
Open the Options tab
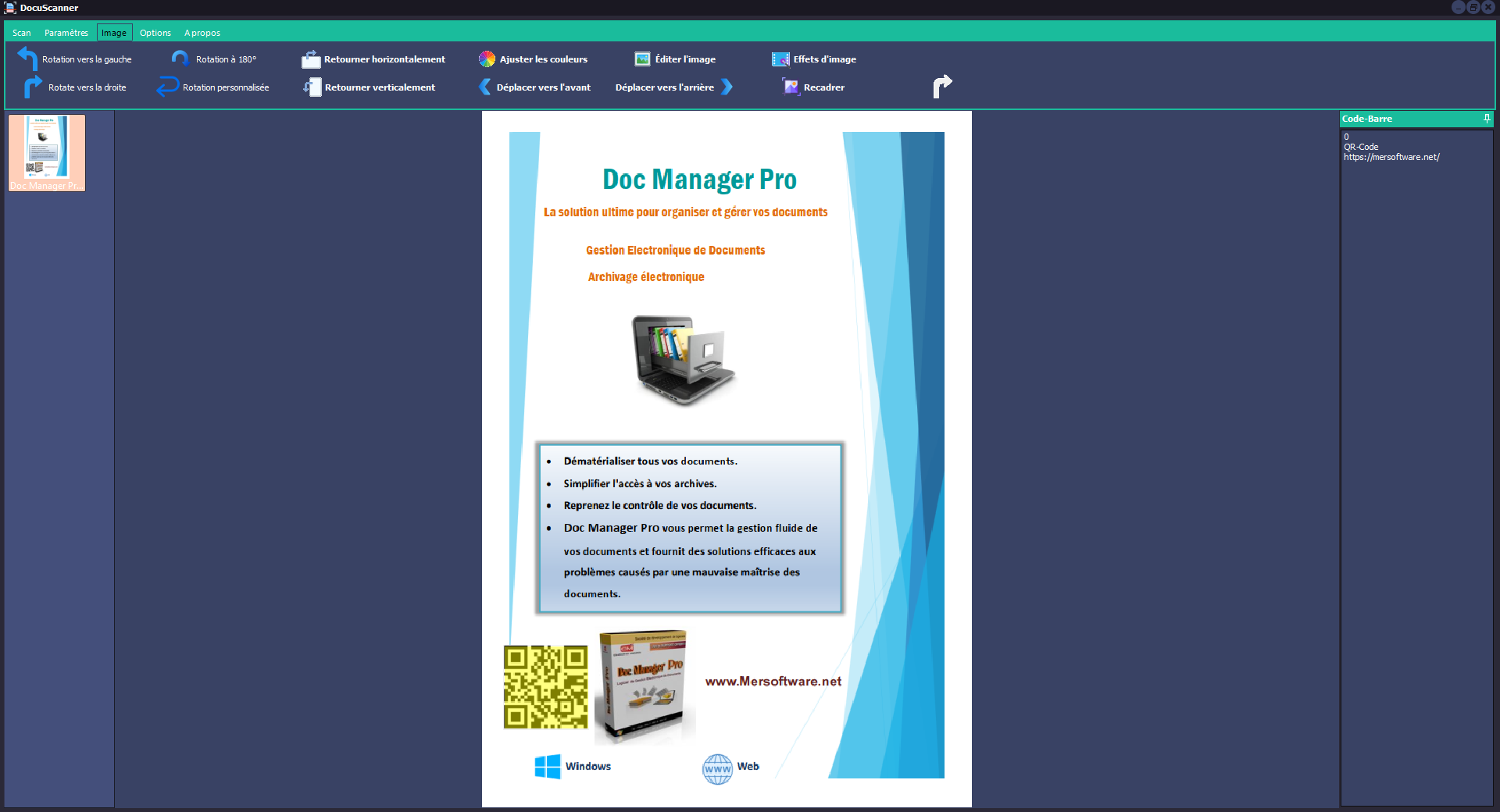pyautogui.click(x=155, y=33)
